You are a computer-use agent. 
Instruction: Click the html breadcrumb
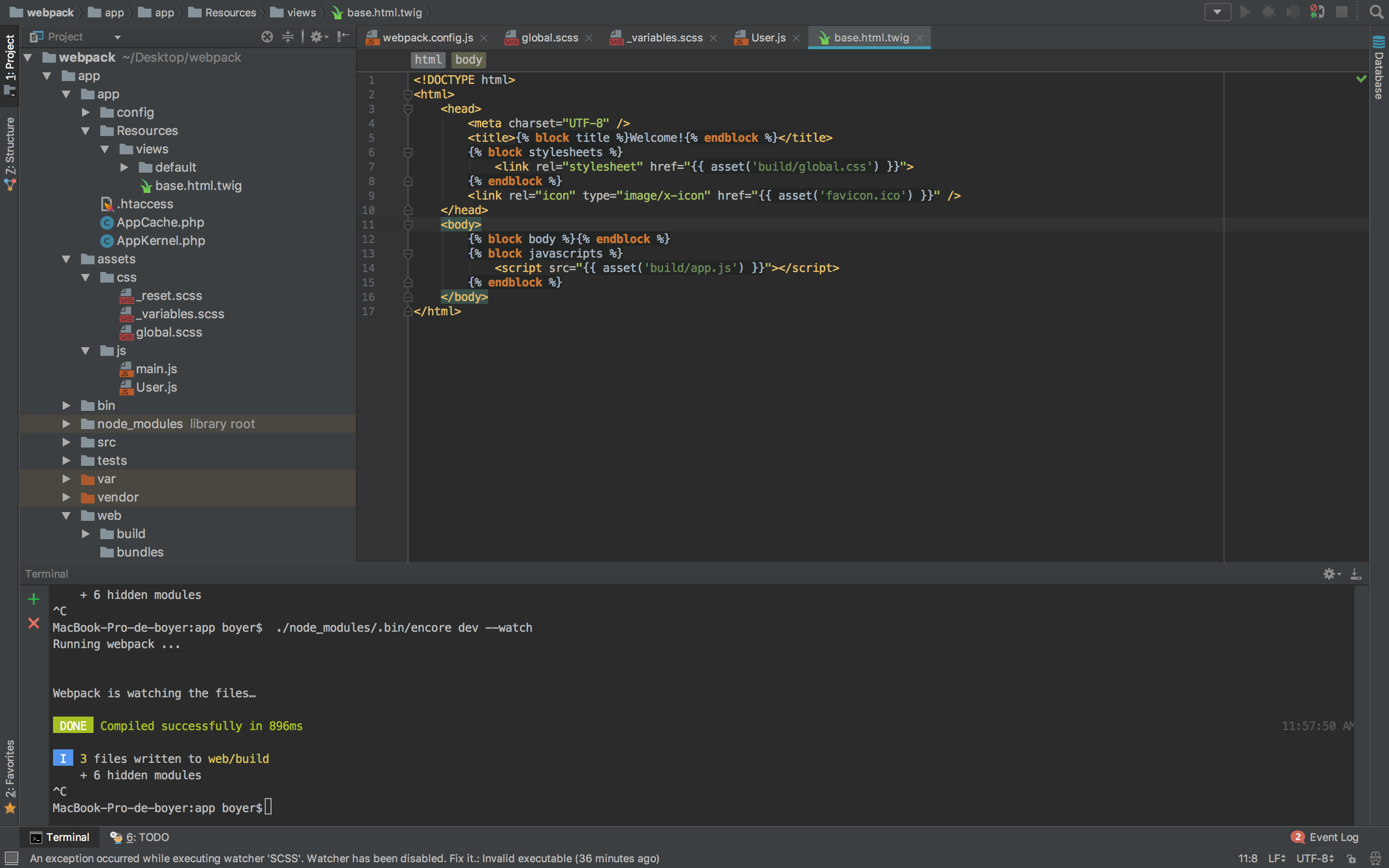tap(428, 60)
